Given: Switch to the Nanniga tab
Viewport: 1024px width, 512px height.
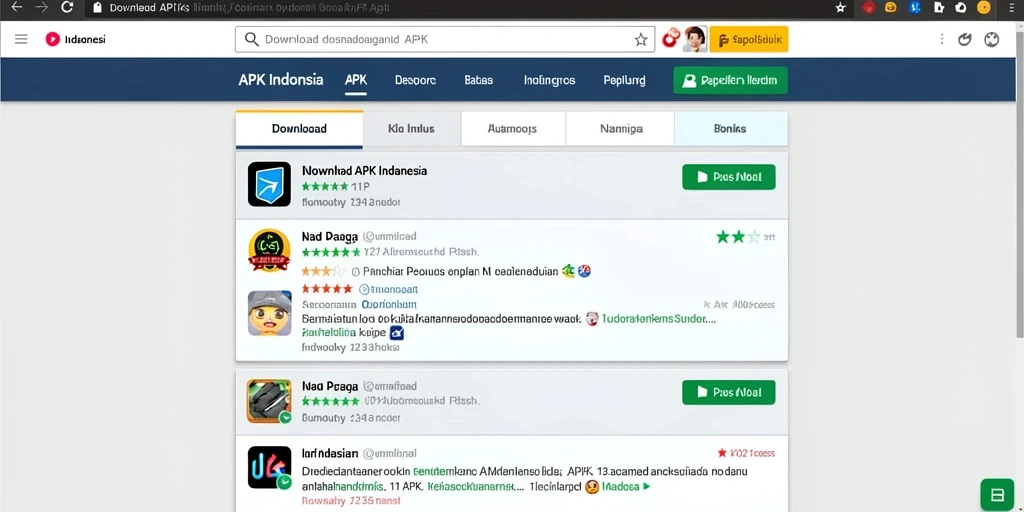Looking at the screenshot, I should point(621,129).
